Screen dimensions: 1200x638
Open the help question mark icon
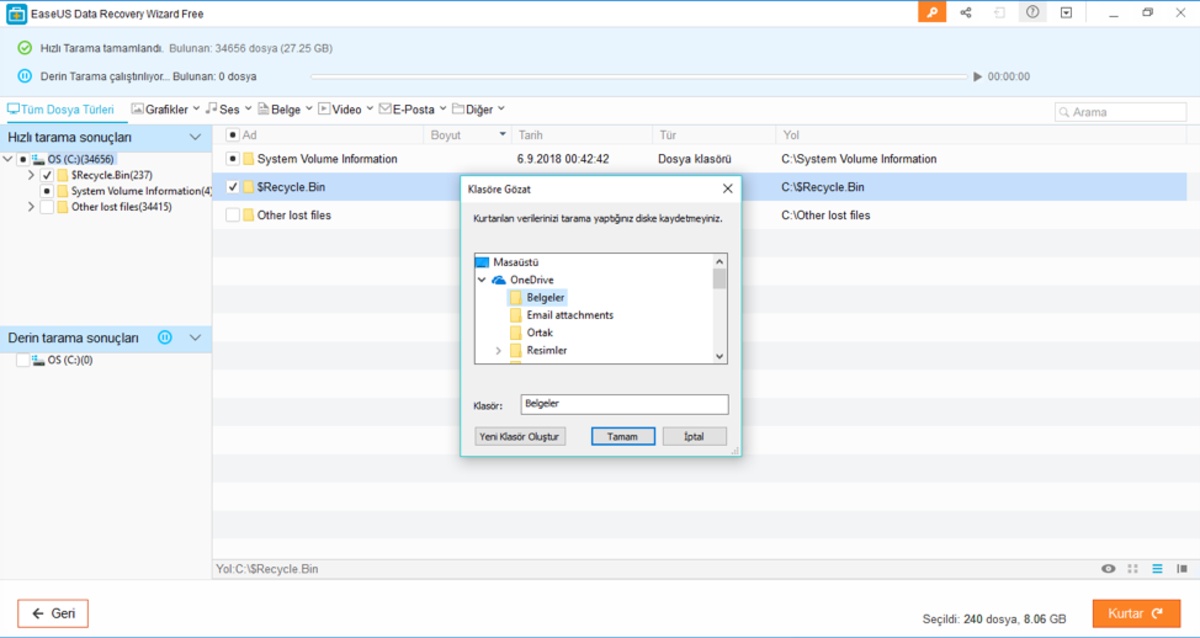tap(1033, 12)
